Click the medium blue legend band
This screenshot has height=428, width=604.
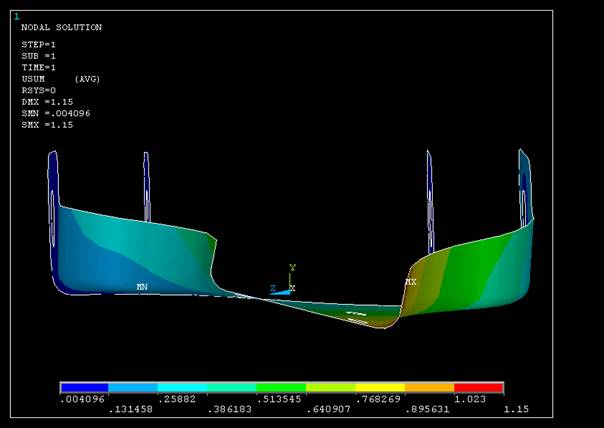point(133,388)
